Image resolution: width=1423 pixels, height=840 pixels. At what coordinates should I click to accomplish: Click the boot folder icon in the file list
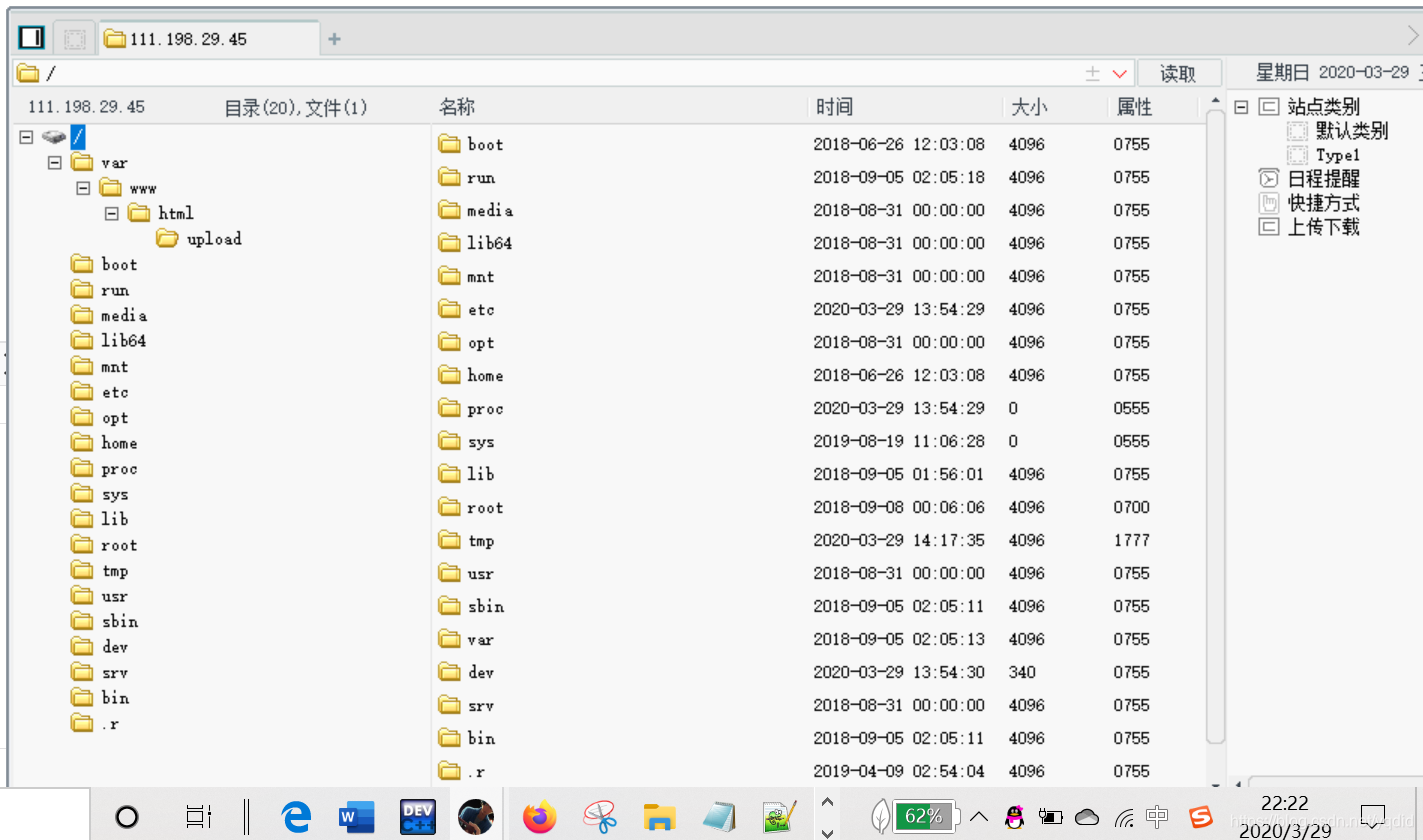(x=449, y=144)
